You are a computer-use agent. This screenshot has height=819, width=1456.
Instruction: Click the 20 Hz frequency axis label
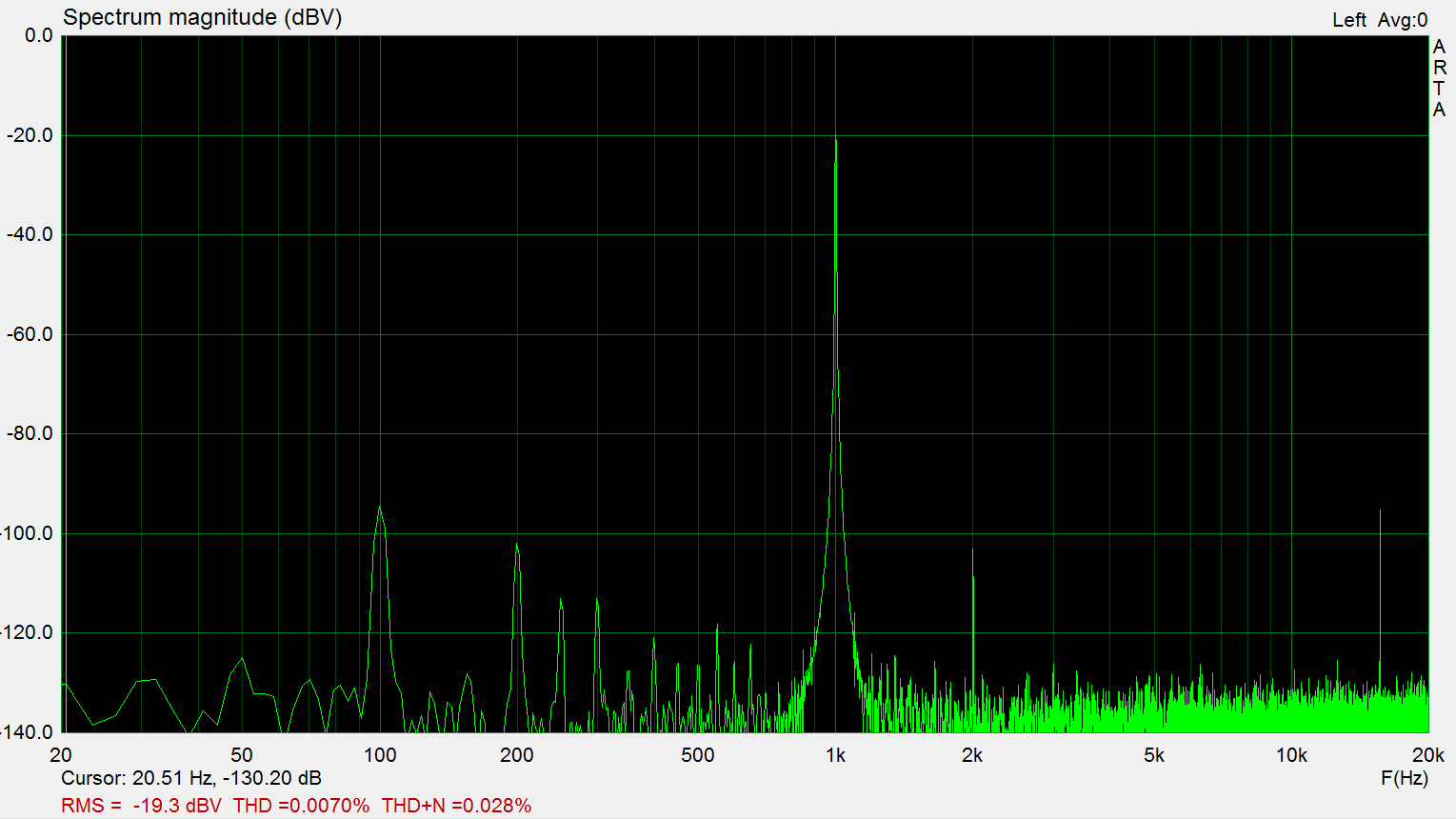tap(61, 755)
